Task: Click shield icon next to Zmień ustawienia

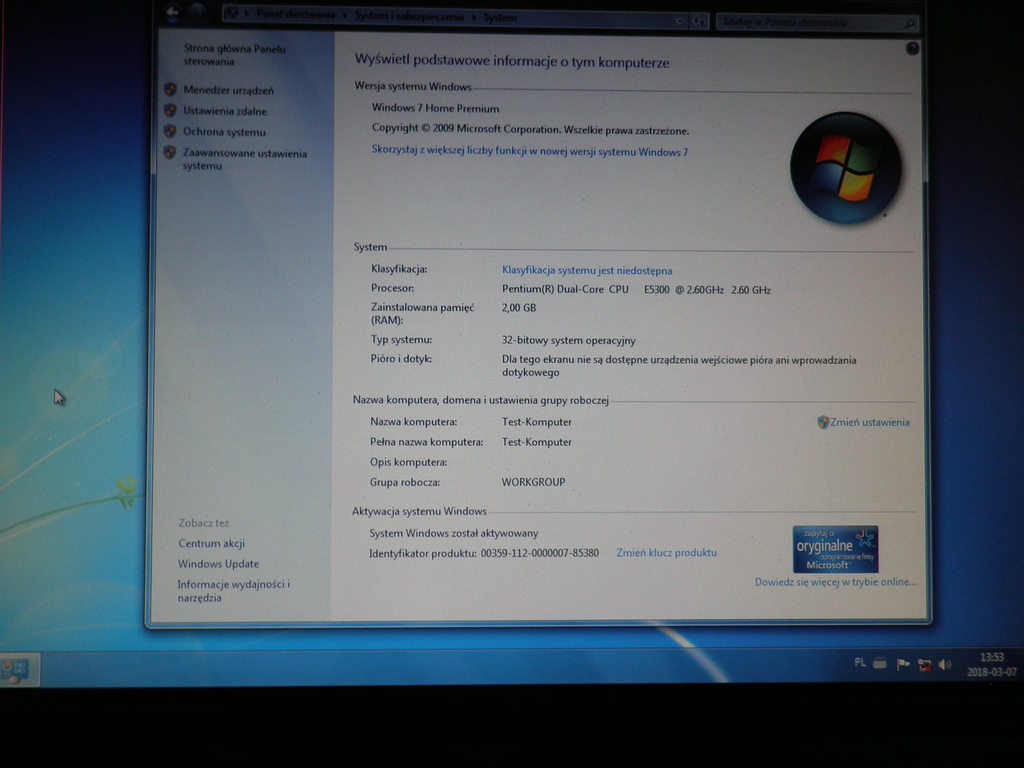Action: pyautogui.click(x=823, y=423)
